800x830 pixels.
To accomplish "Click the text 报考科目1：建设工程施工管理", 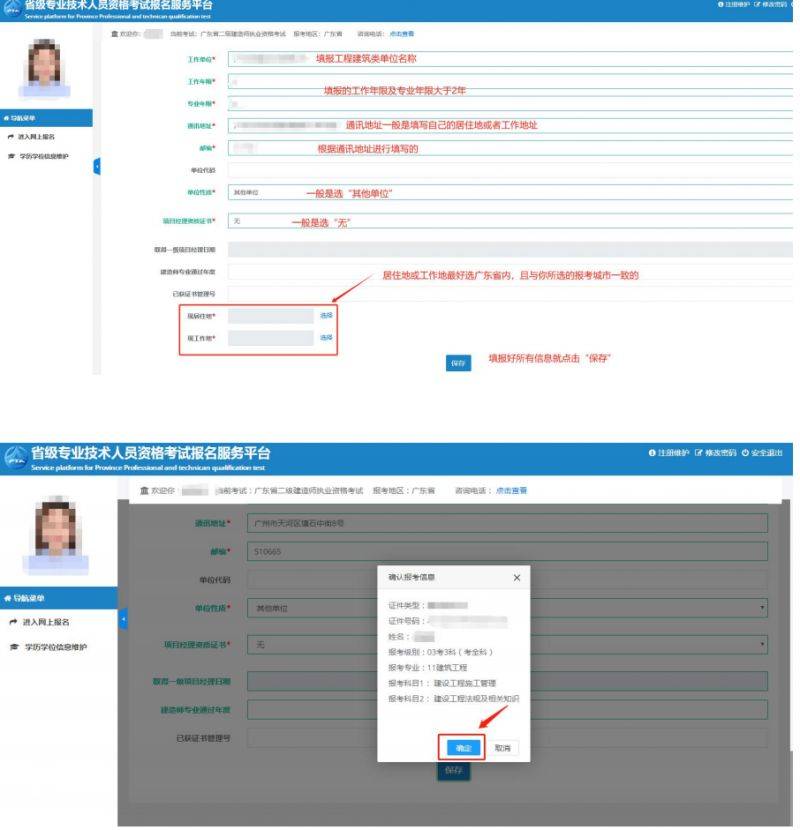I will pyautogui.click(x=442, y=683).
